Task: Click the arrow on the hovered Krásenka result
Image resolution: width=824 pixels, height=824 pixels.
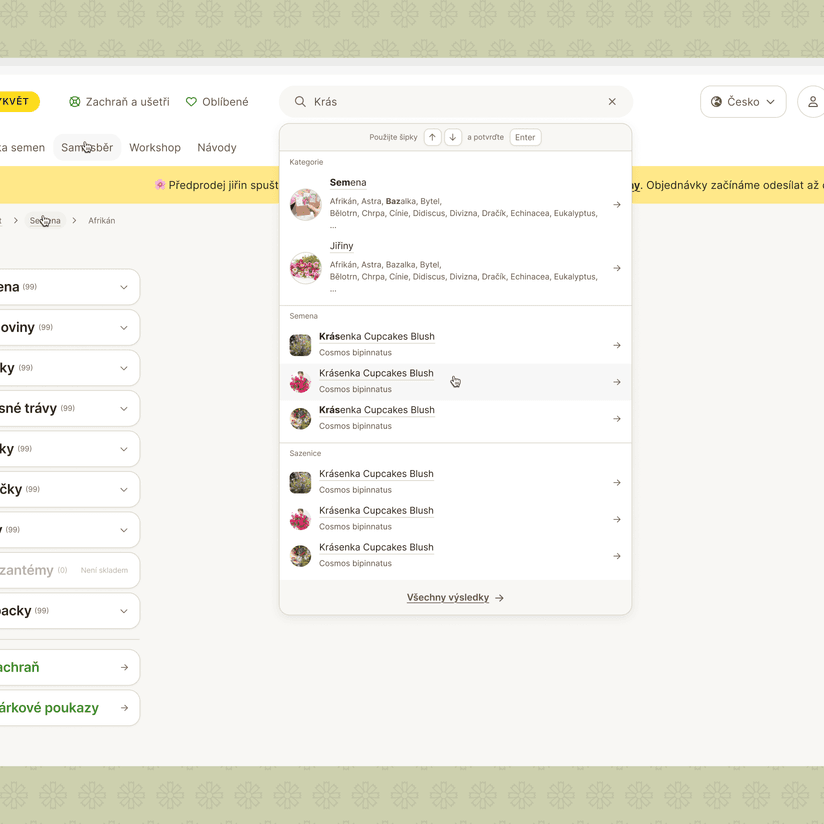Action: click(x=617, y=382)
